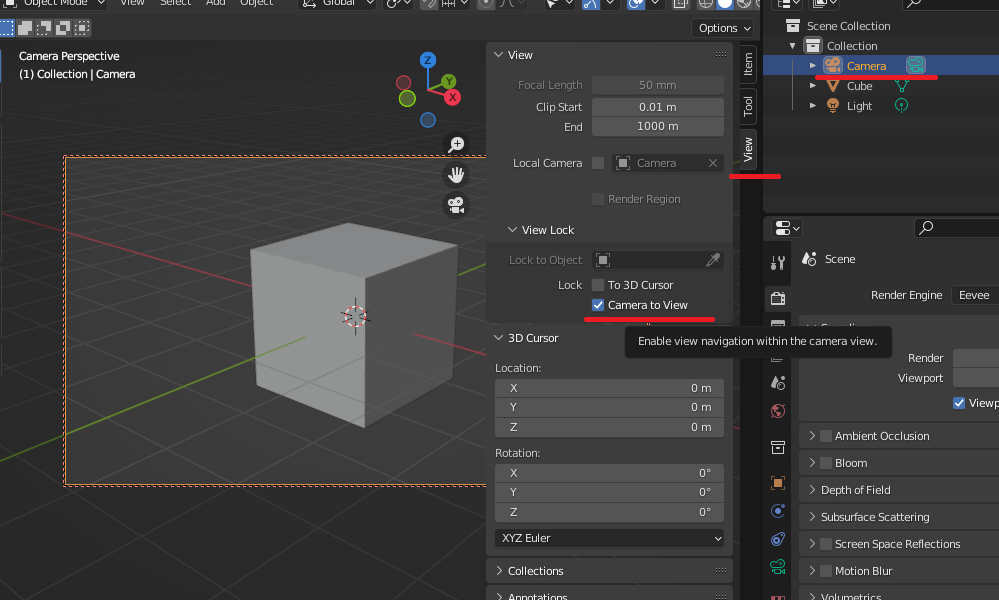Enable Screen Space Reflections checkbox
This screenshot has height=600, width=999.
coord(826,544)
